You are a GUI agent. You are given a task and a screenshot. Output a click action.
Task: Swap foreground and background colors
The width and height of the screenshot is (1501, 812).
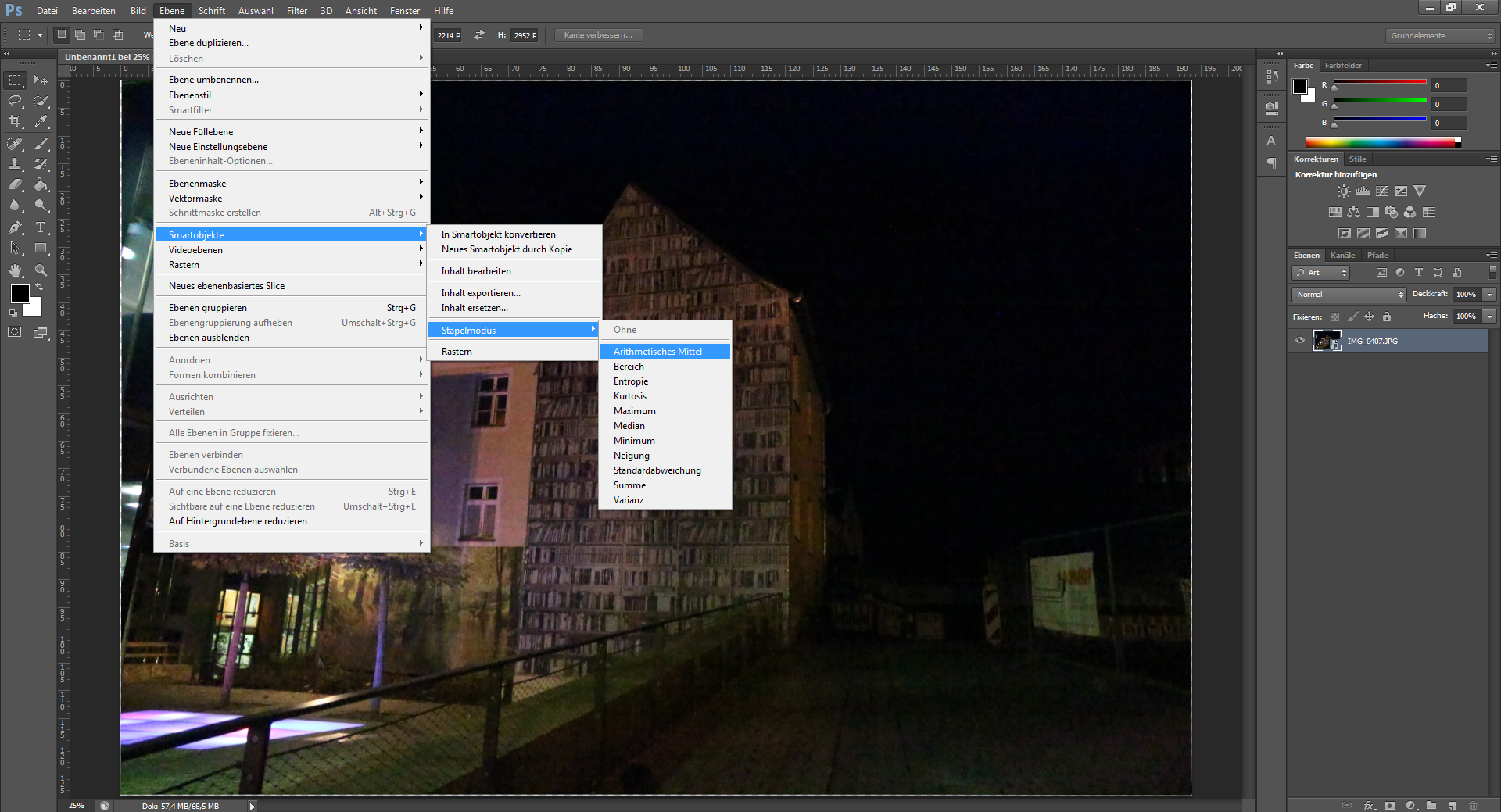pyautogui.click(x=39, y=287)
